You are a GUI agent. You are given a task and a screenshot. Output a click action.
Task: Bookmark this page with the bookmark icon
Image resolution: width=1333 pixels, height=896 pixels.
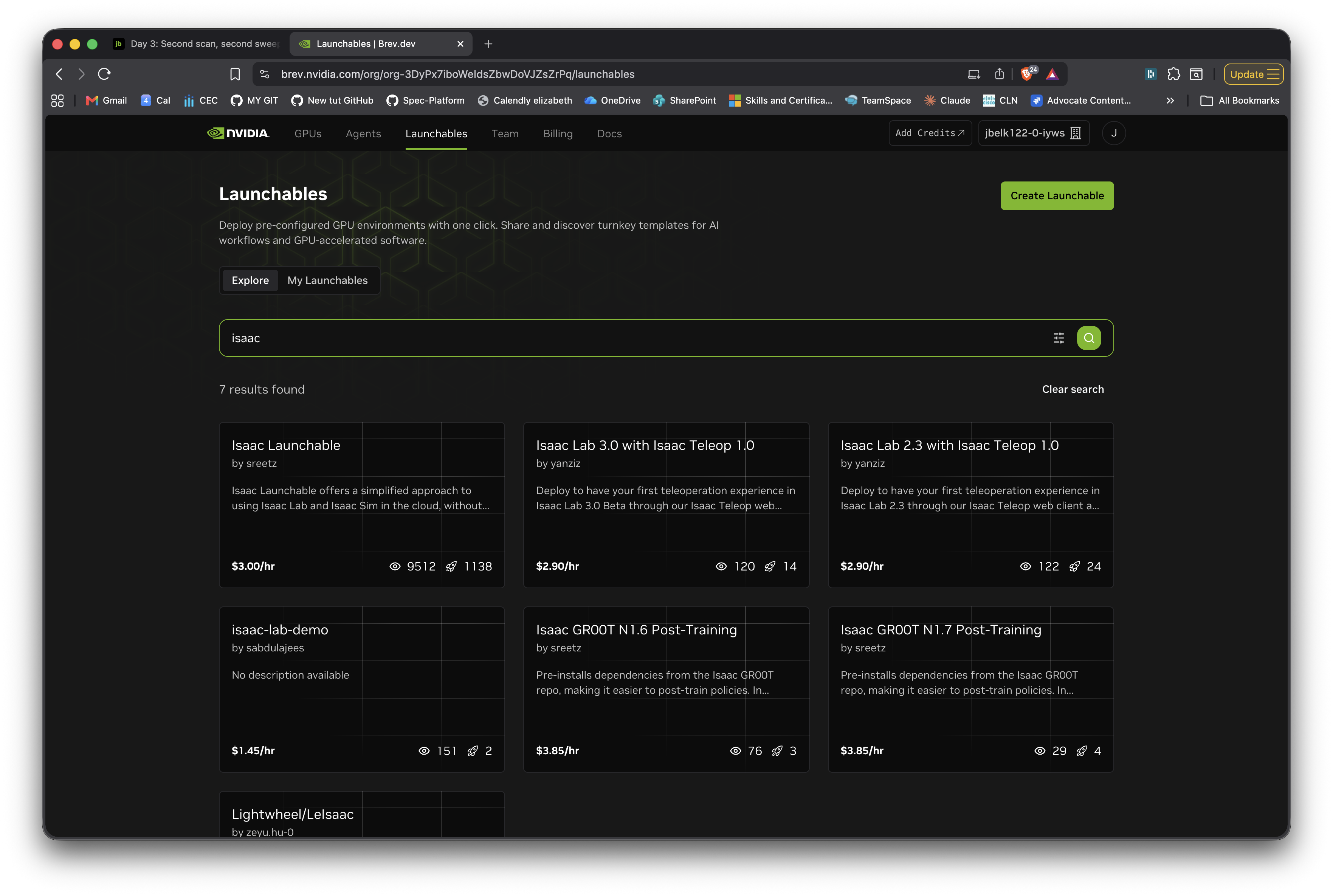coord(235,74)
